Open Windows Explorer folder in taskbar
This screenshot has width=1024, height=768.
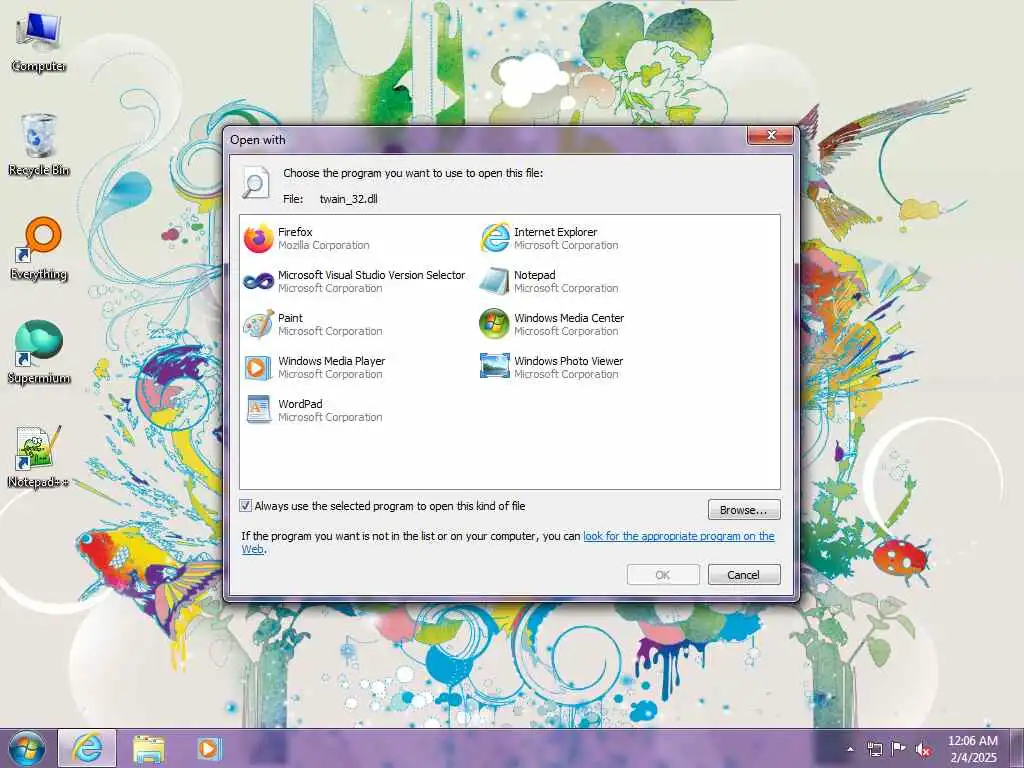(148, 748)
